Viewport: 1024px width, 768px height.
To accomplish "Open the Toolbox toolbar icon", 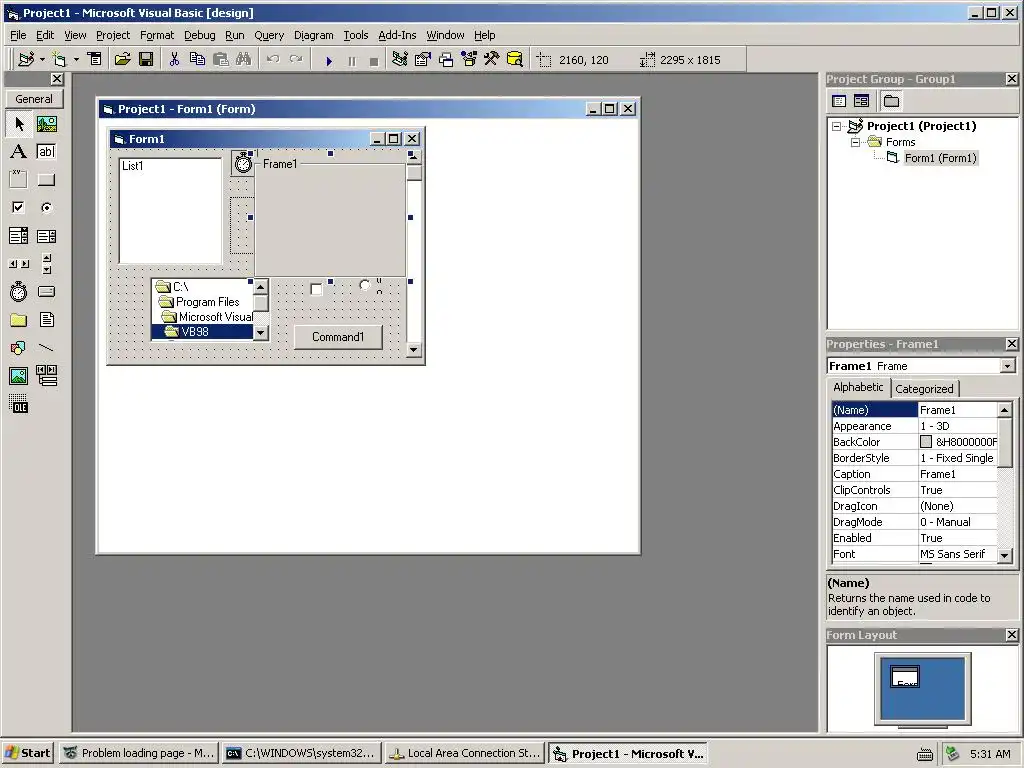I will coord(492,59).
